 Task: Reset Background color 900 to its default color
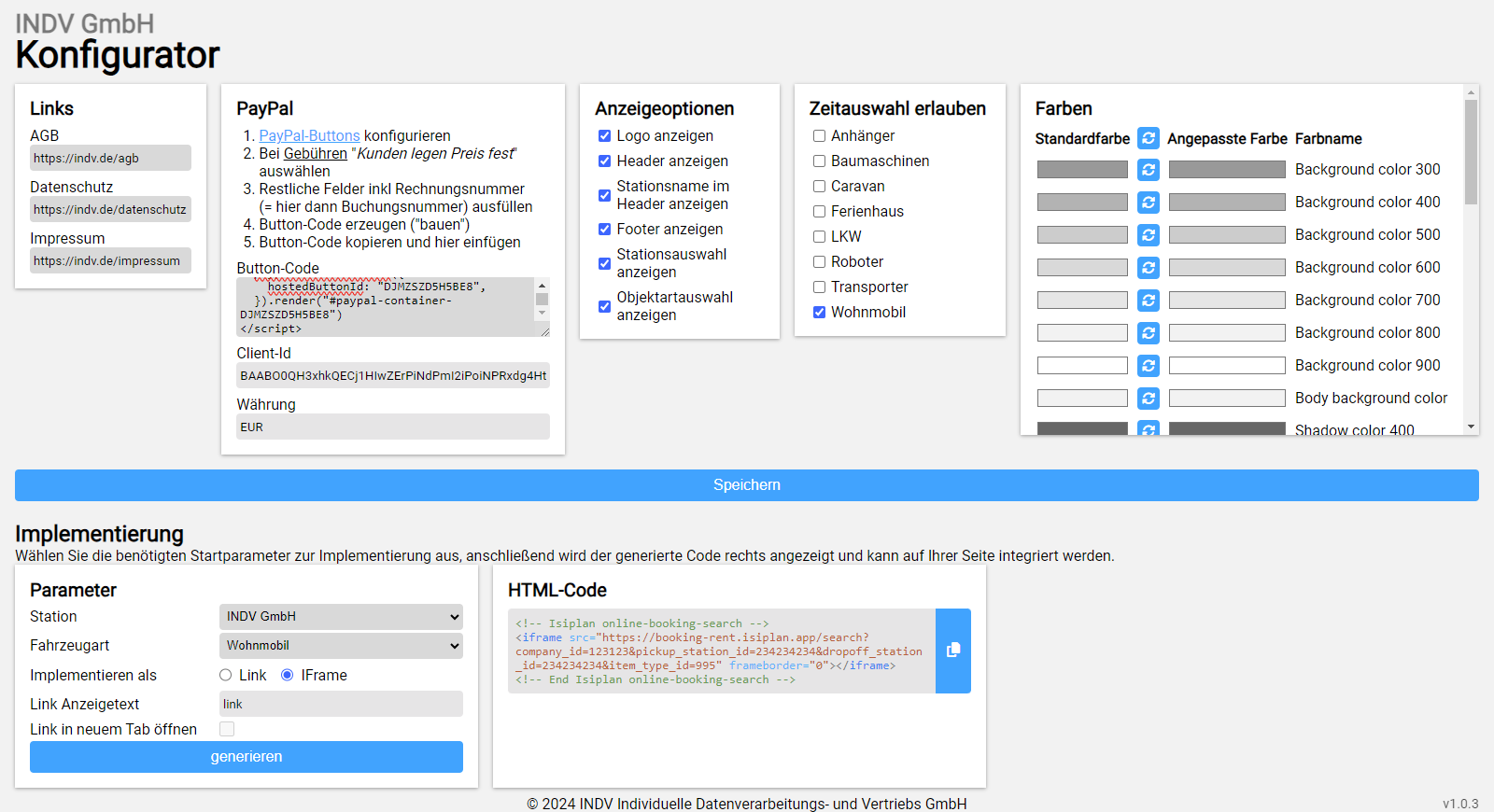coord(1149,366)
